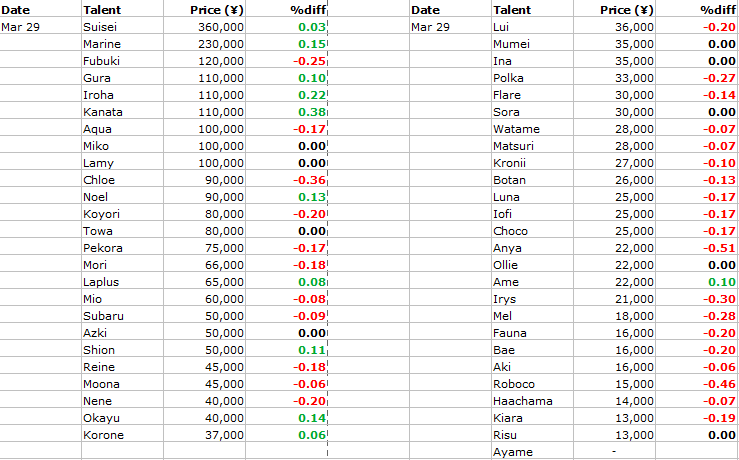Image resolution: width=739 pixels, height=460 pixels.
Task: Select Fubuki's -0.25 percent diff cell
Action: tap(287, 61)
